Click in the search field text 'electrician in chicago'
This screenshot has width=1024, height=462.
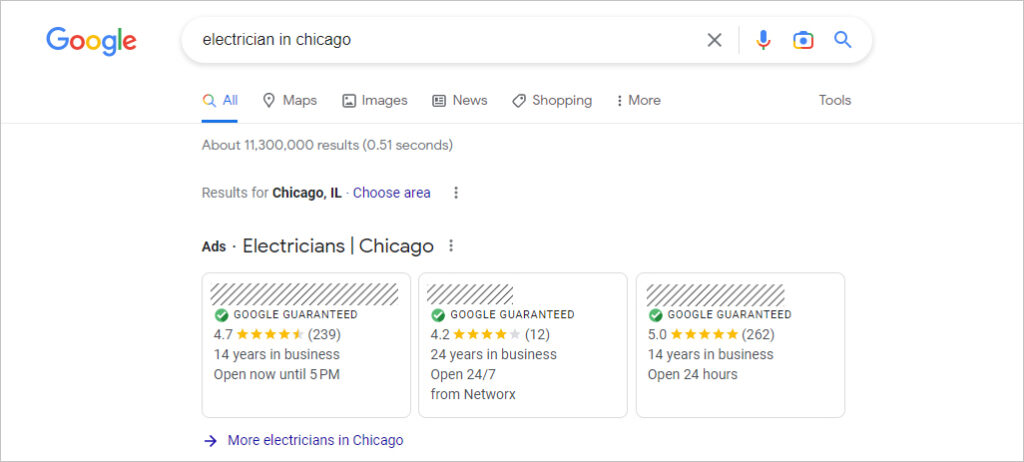[277, 40]
